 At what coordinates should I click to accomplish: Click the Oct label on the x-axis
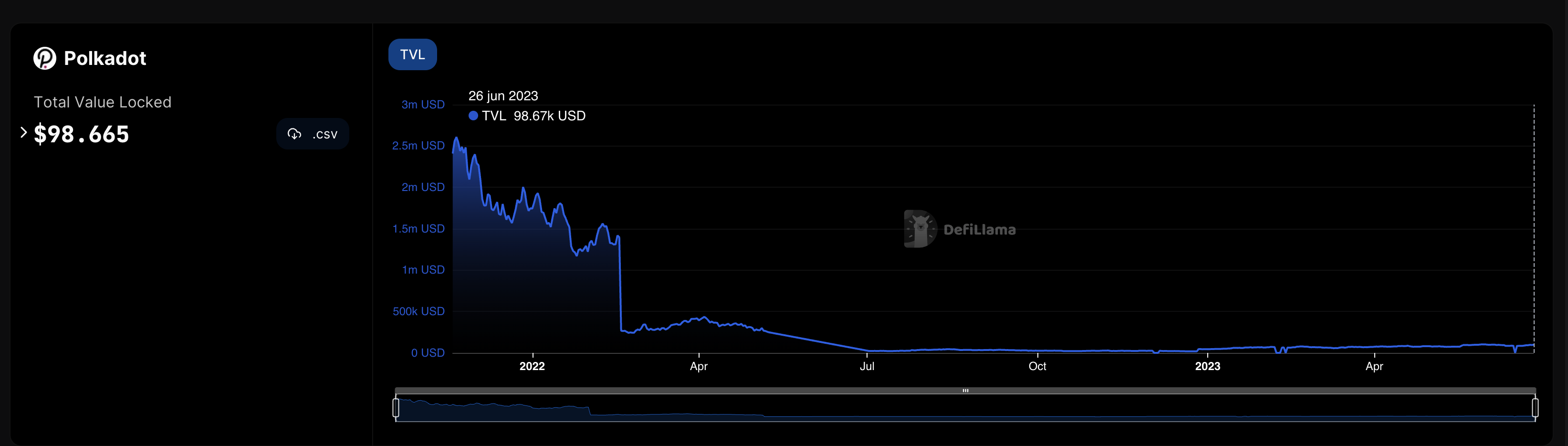pos(1037,366)
